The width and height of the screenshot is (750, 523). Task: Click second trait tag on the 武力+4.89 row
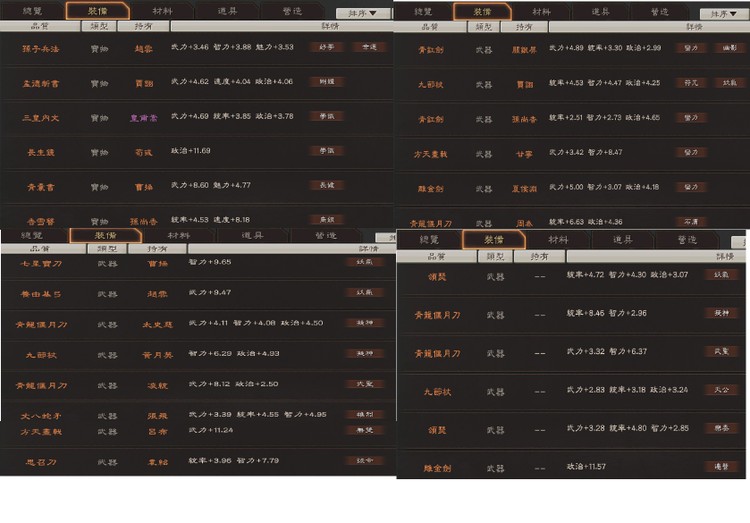(x=729, y=48)
